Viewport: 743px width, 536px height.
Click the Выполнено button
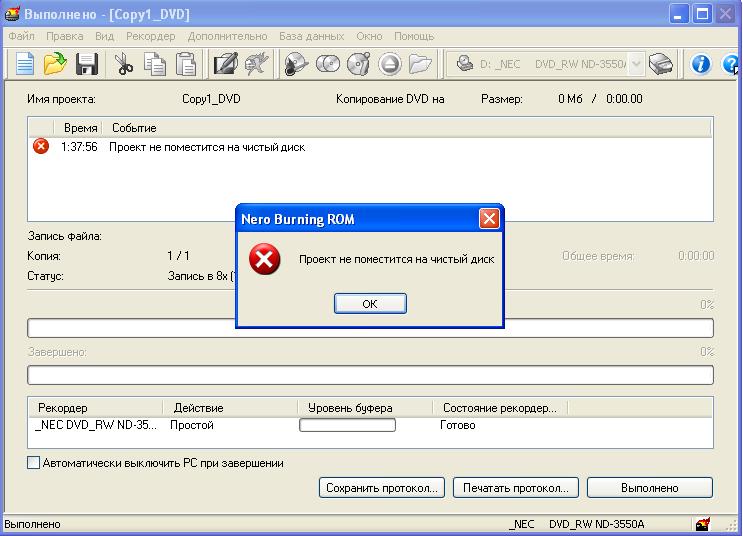coord(649,488)
